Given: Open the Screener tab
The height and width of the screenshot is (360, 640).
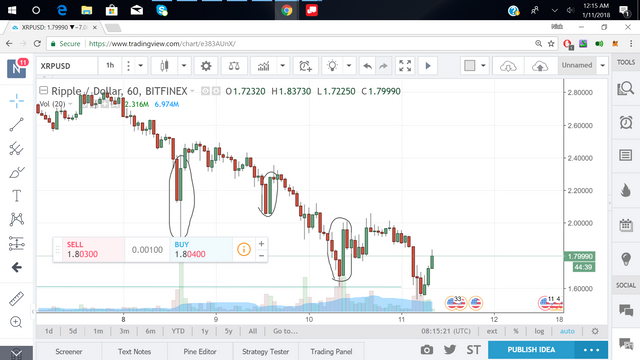Looking at the screenshot, I should [x=69, y=351].
